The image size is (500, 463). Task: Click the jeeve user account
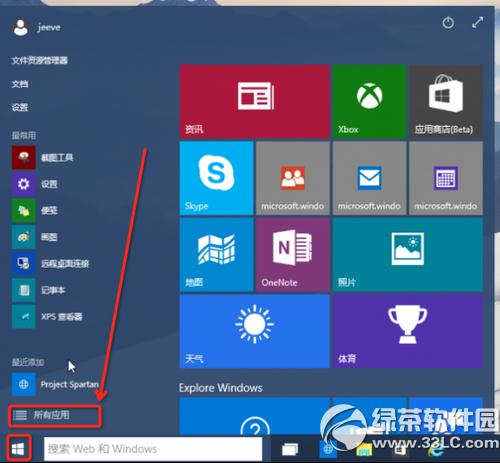pos(37,27)
